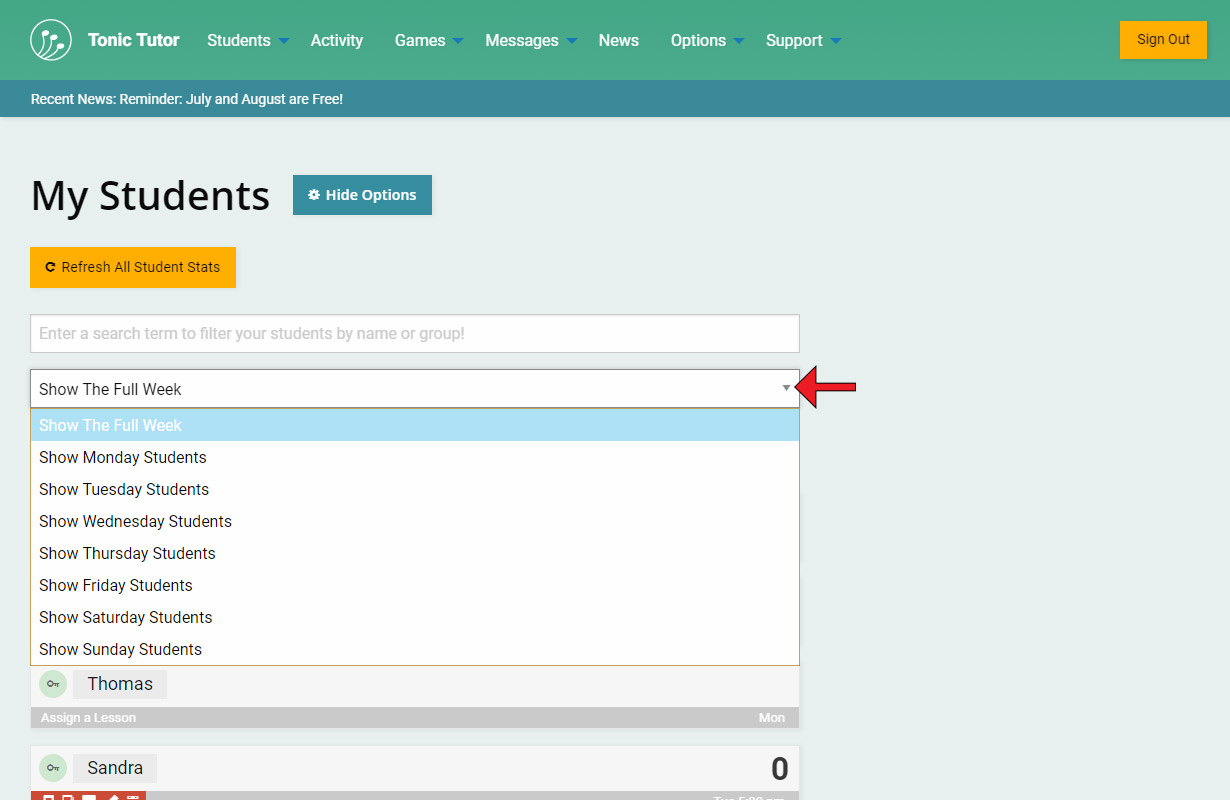The width and height of the screenshot is (1230, 800).
Task: Click the Sign Out button
Action: [x=1163, y=40]
